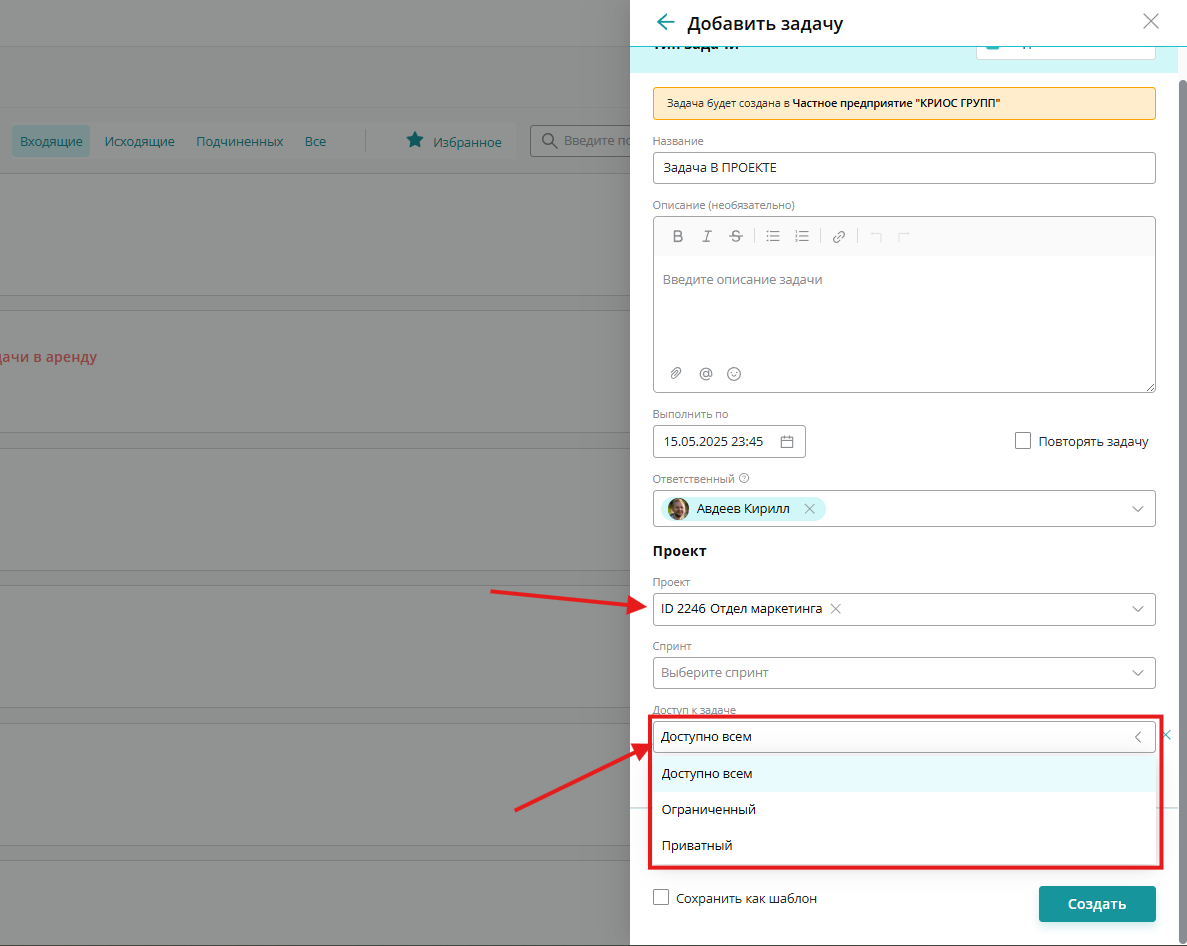Apply italic formatting in description editor
Image resolution: width=1187 pixels, height=946 pixels.
(706, 236)
